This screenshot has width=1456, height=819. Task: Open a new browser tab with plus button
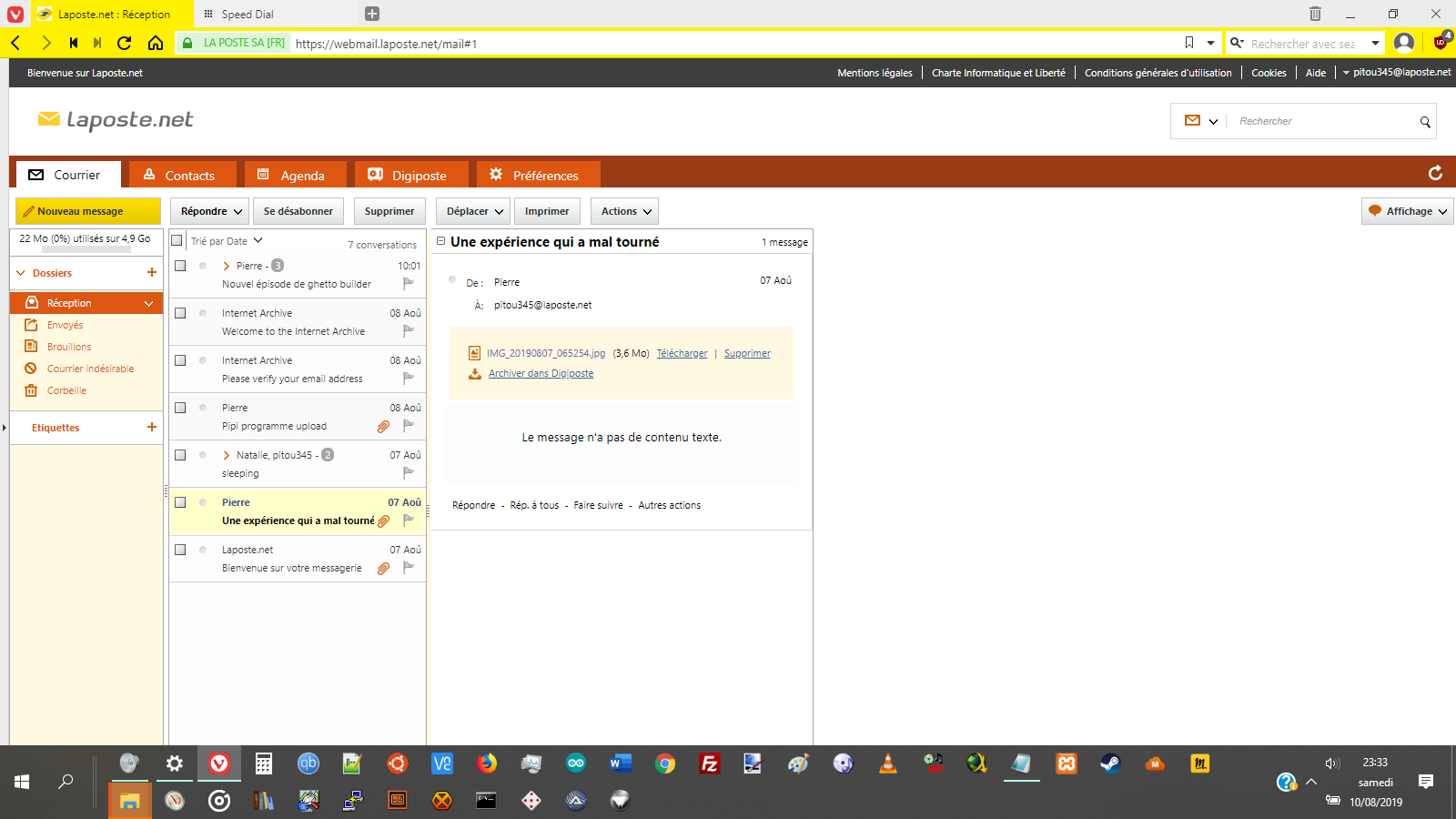tap(372, 14)
